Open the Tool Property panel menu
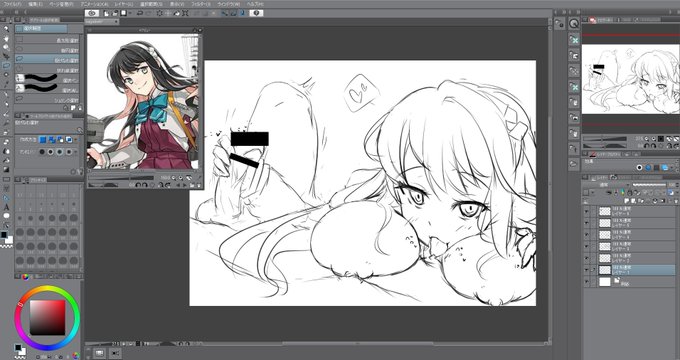Viewport: 680px width, 360px height. pyautogui.click(x=17, y=116)
